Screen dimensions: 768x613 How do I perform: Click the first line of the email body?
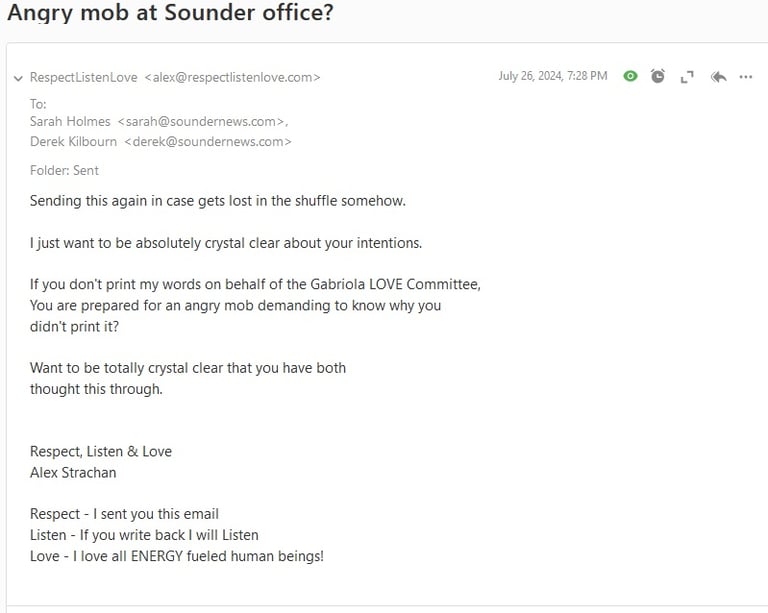tap(218, 201)
